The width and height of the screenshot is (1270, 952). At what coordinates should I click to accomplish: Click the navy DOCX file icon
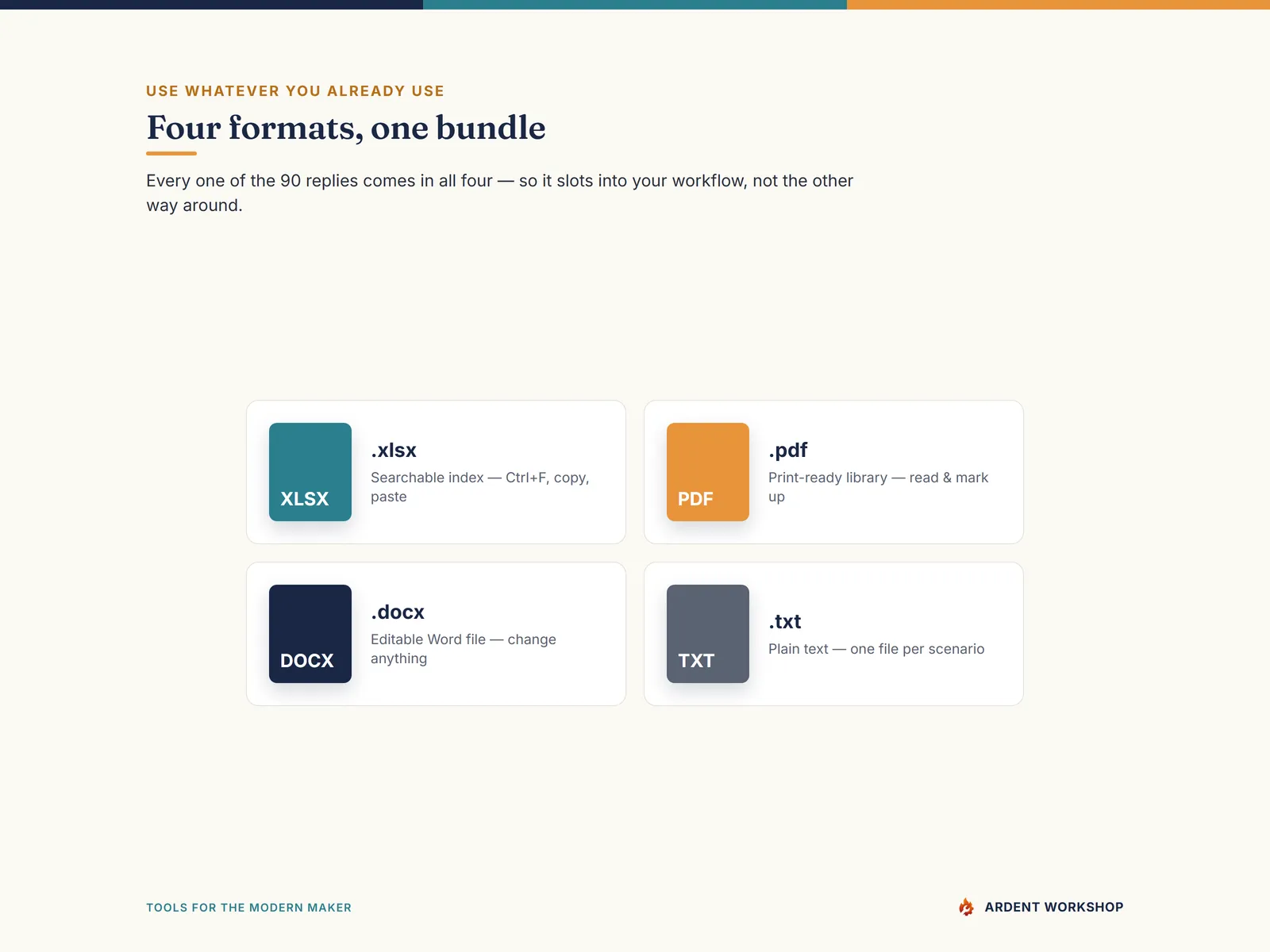(x=310, y=634)
